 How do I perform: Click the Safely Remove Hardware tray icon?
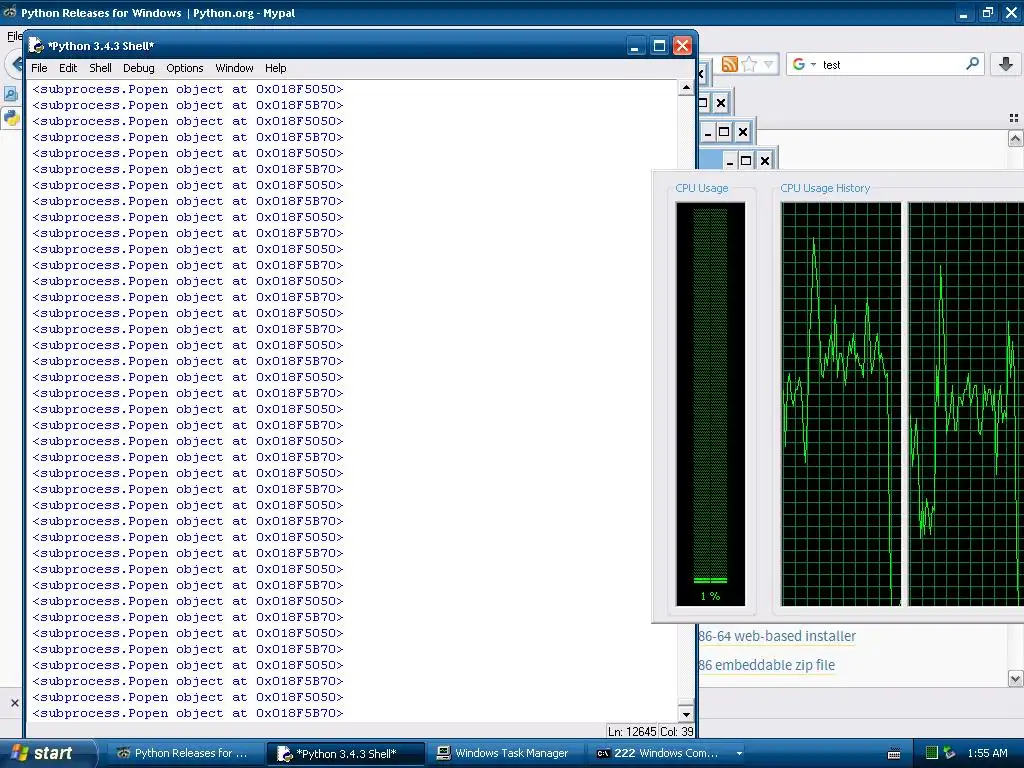(x=950, y=753)
